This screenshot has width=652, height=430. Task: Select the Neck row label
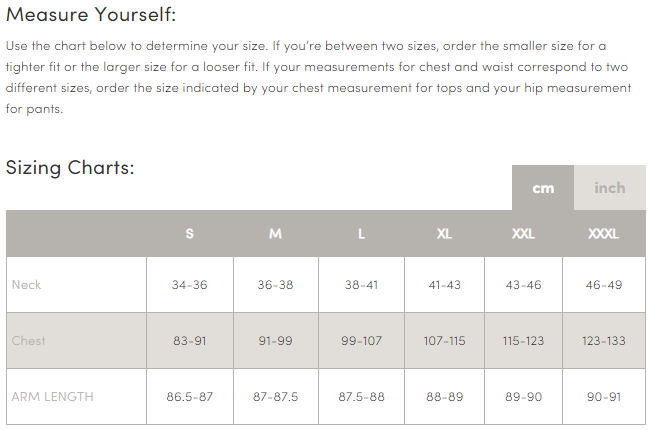[27, 285]
